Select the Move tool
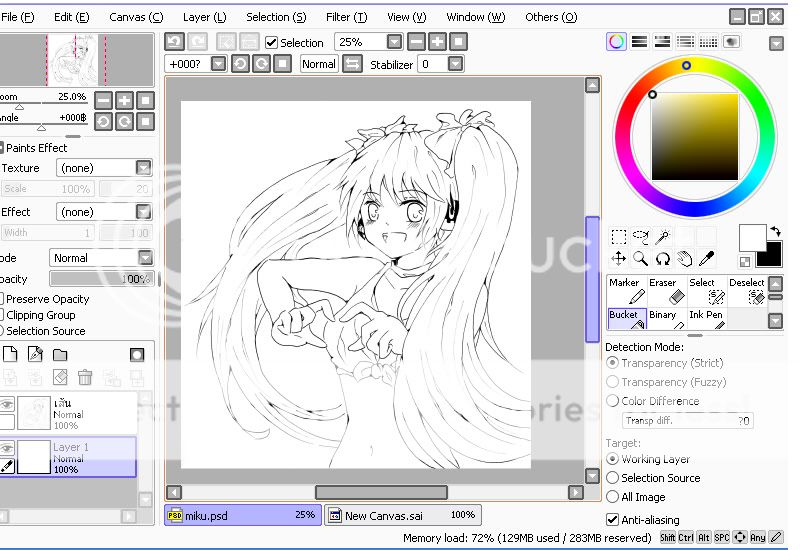This screenshot has width=800, height=550. pyautogui.click(x=618, y=259)
